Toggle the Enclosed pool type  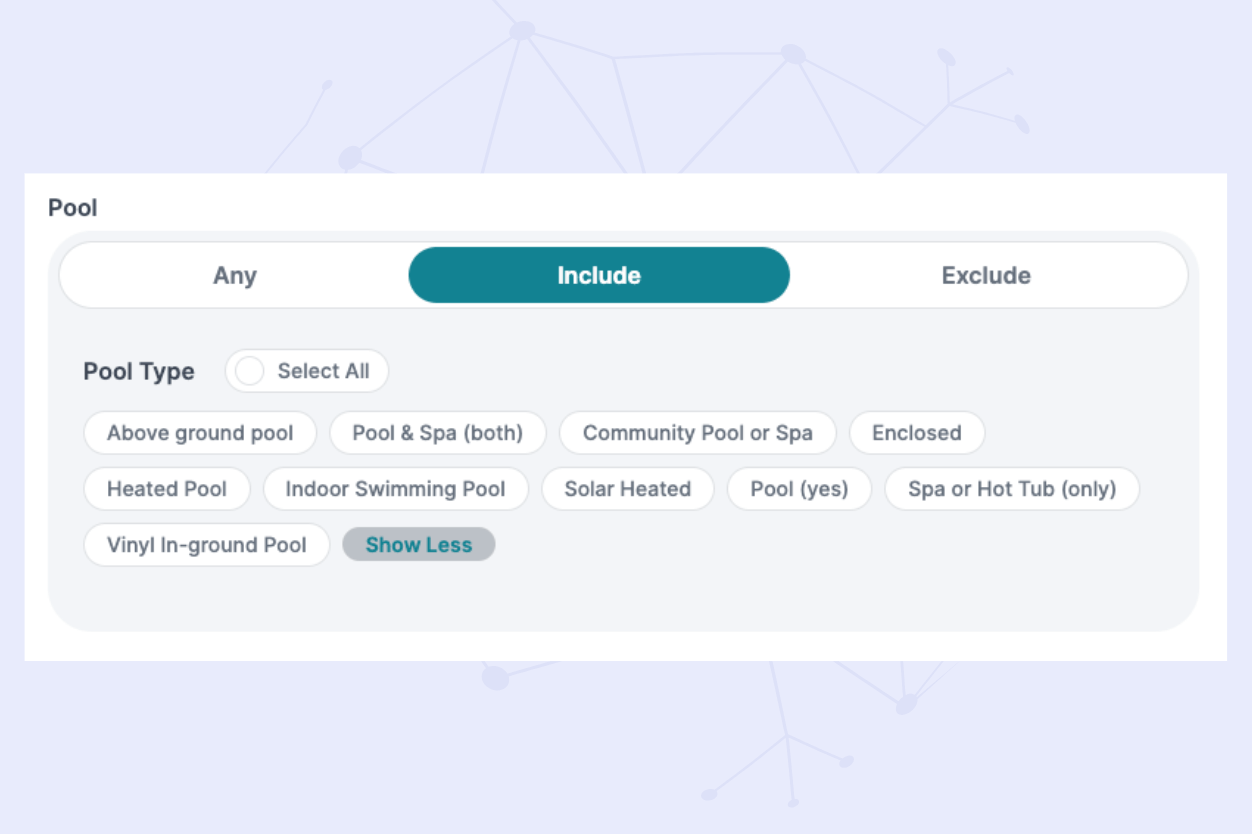(916, 433)
